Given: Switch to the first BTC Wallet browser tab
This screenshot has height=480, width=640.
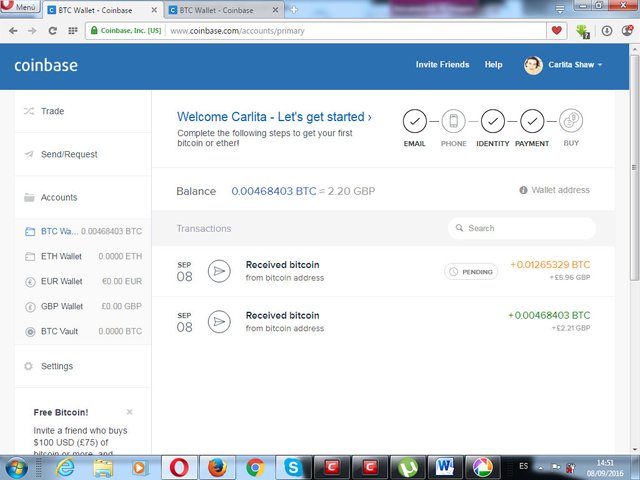Looking at the screenshot, I should click(102, 10).
